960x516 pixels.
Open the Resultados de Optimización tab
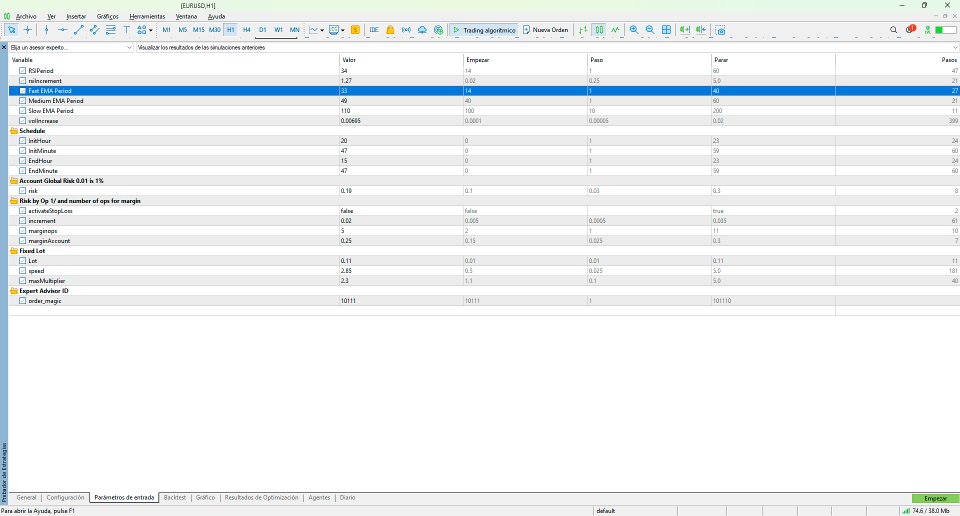261,498
